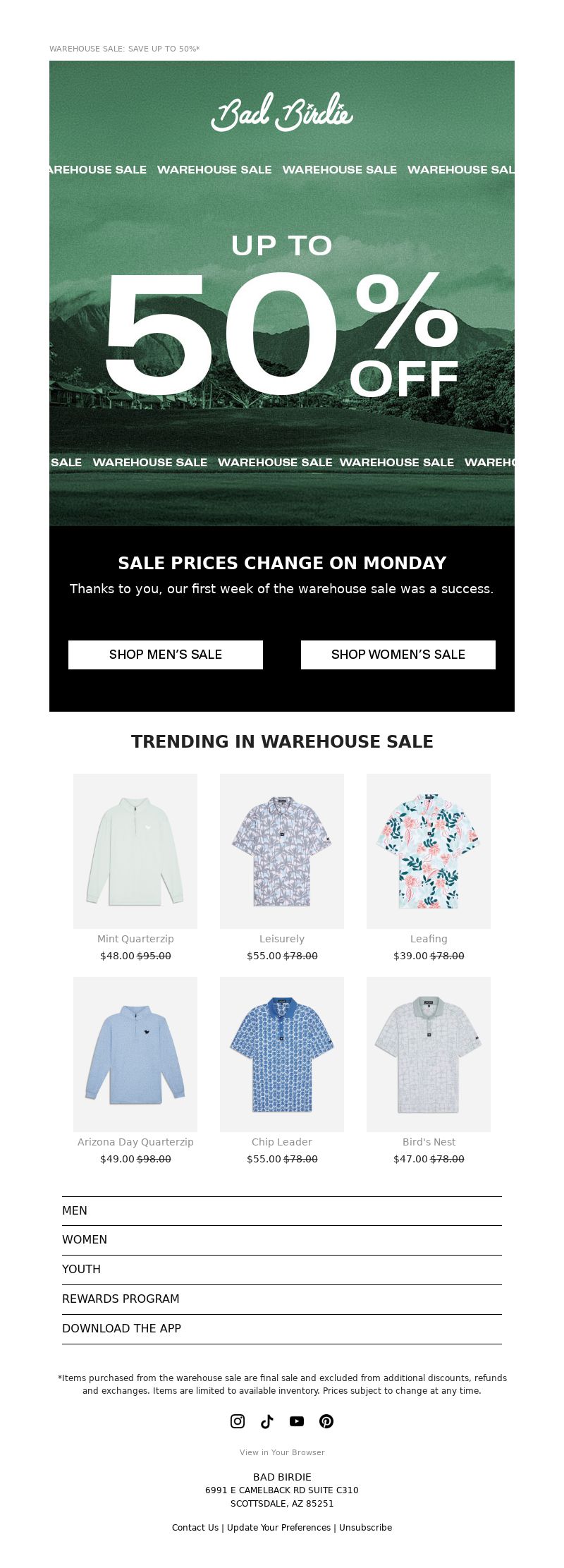Select the Chip Leader polo thumbnail
564x1568 pixels.
[282, 1055]
